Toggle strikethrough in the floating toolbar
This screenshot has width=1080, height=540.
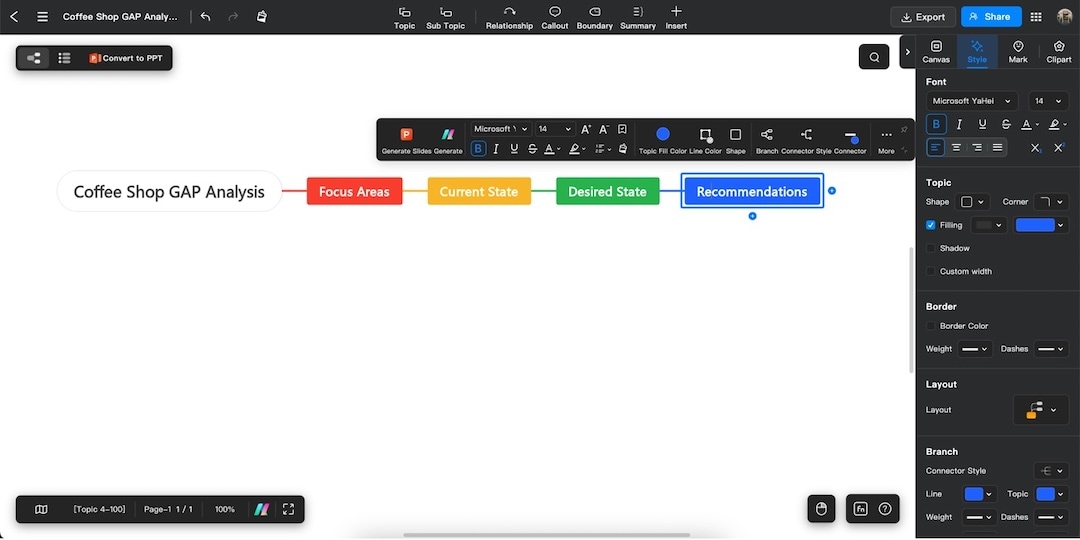[x=532, y=149]
